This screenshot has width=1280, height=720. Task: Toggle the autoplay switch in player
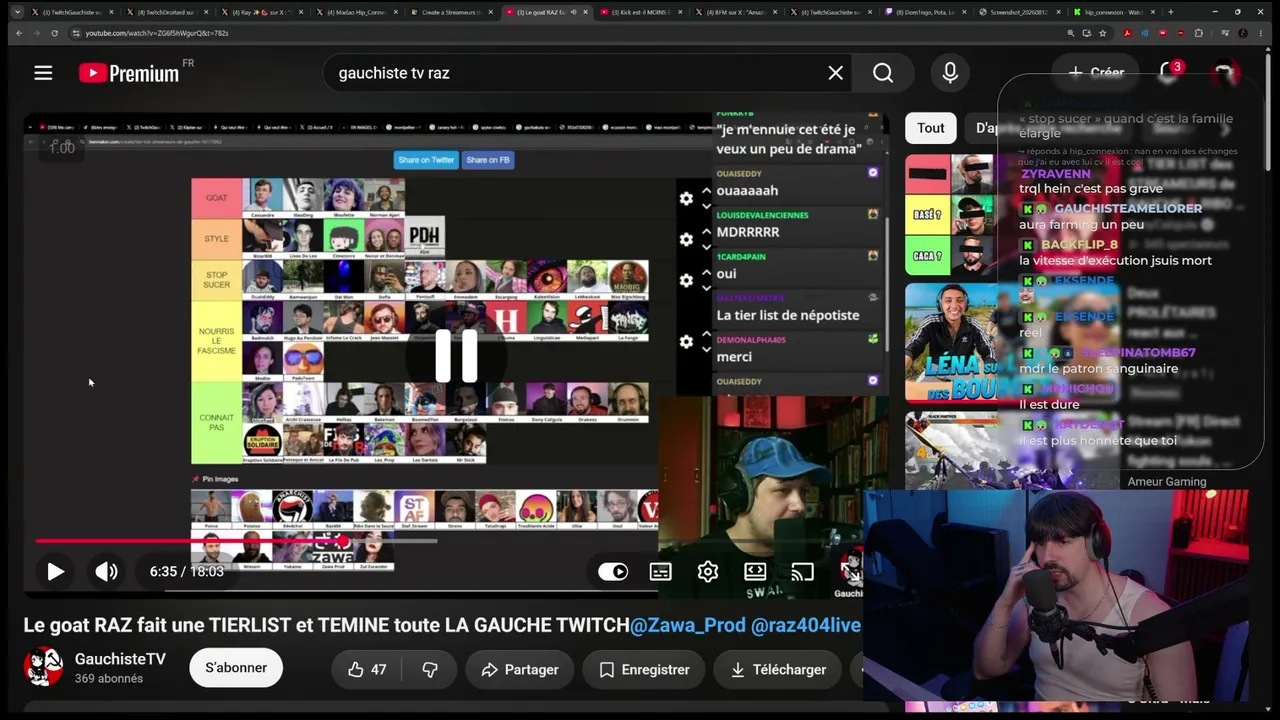click(x=613, y=572)
